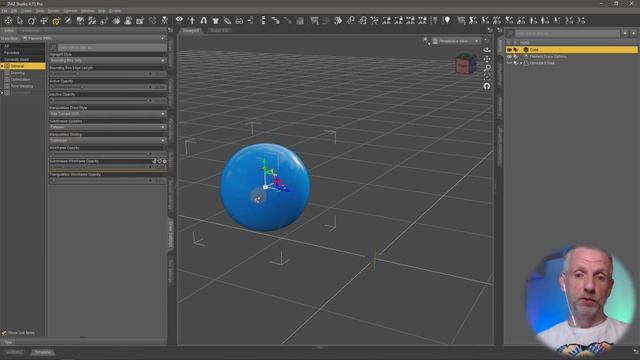Open the viewport draw style sphere icon

point(426,41)
